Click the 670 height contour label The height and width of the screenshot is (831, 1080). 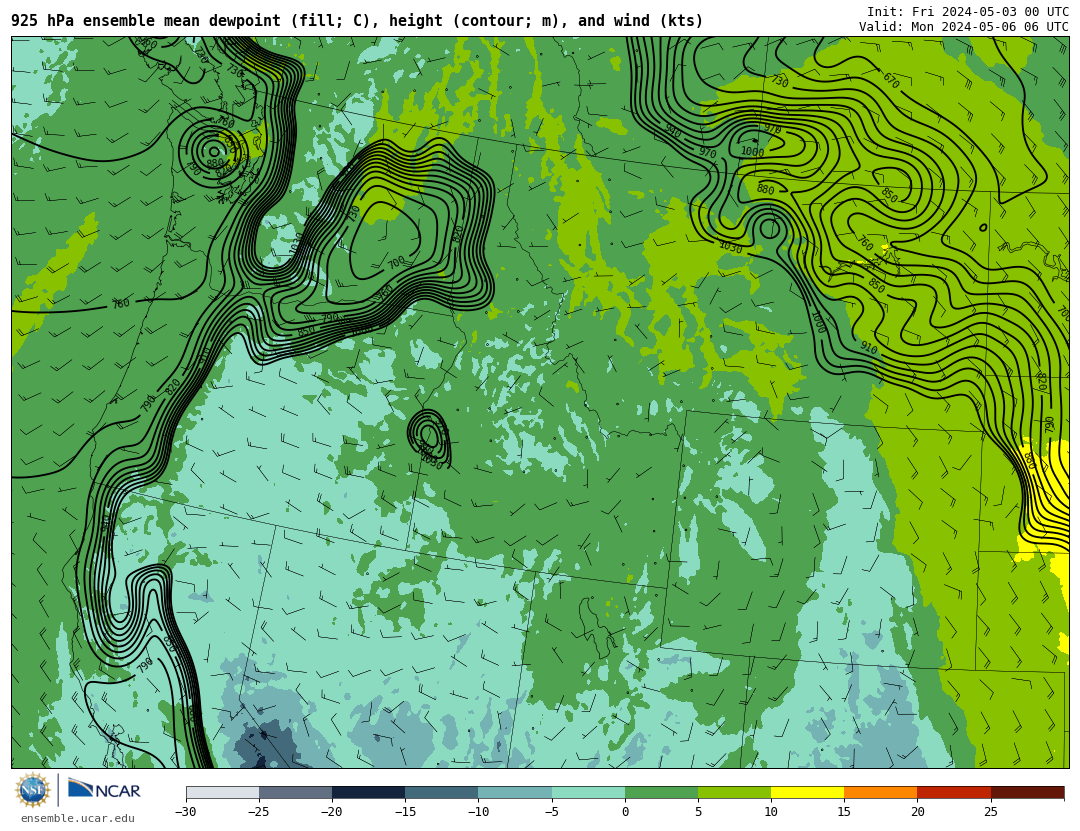click(891, 81)
